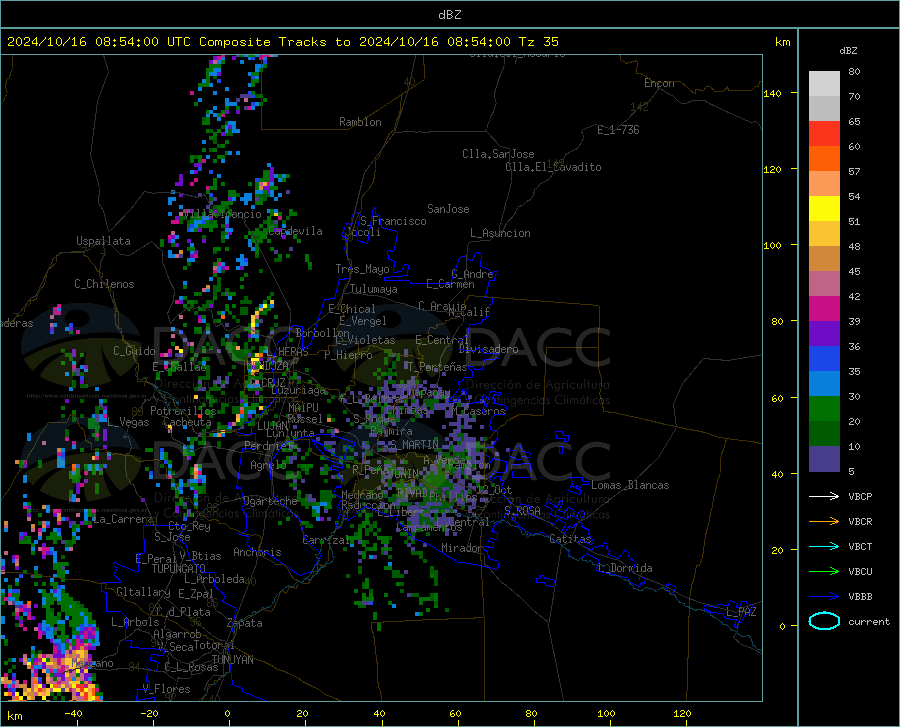Click the 'Tulumaya' map label

[x=374, y=289]
